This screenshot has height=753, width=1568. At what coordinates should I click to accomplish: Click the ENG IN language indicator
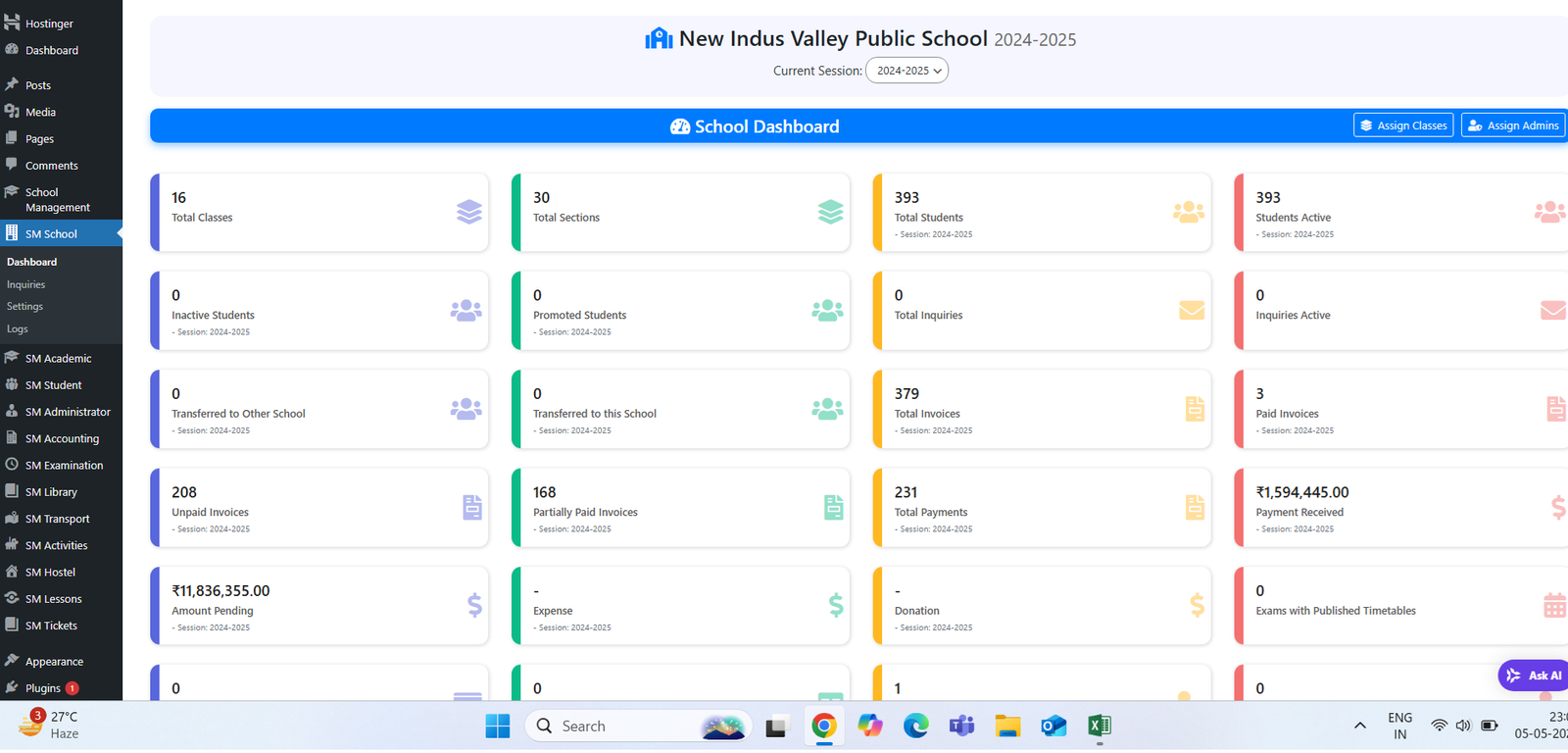[1399, 726]
